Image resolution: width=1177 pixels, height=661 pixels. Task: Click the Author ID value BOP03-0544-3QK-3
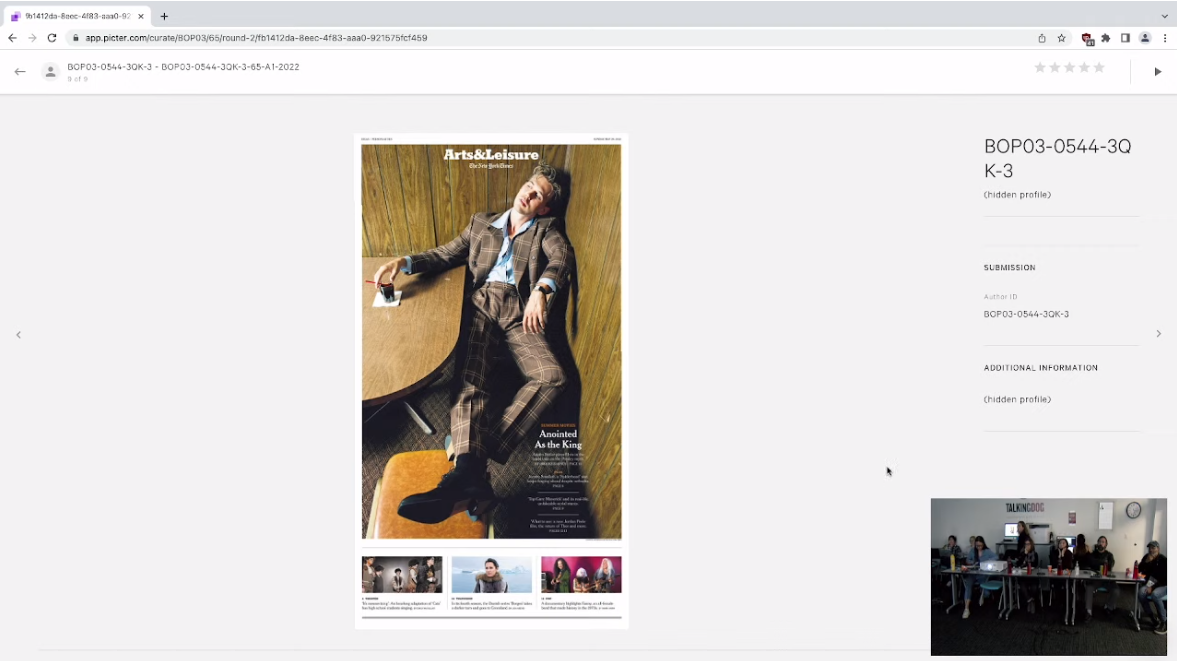pos(1026,314)
